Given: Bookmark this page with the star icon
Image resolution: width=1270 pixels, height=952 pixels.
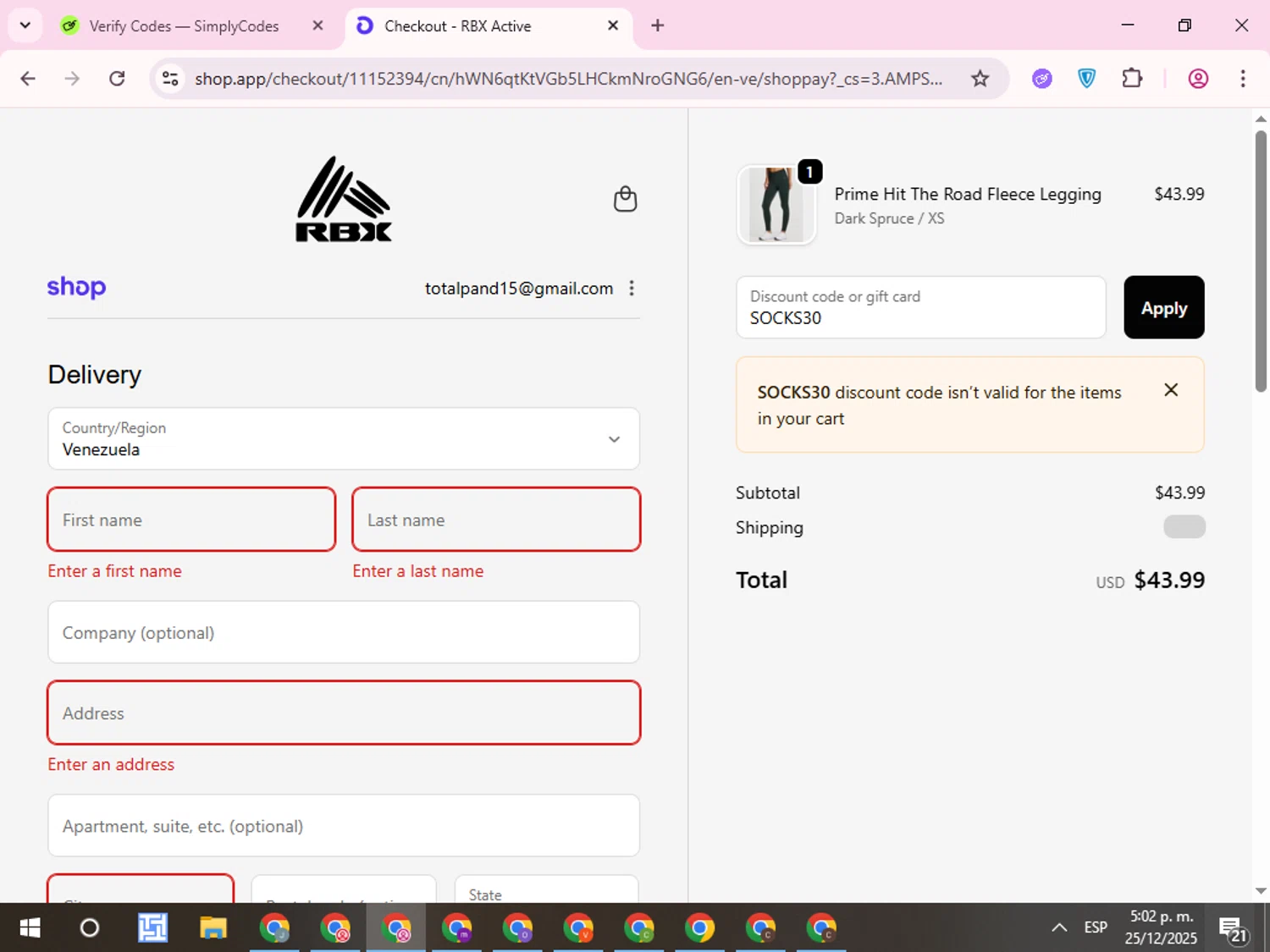Looking at the screenshot, I should coord(980,79).
